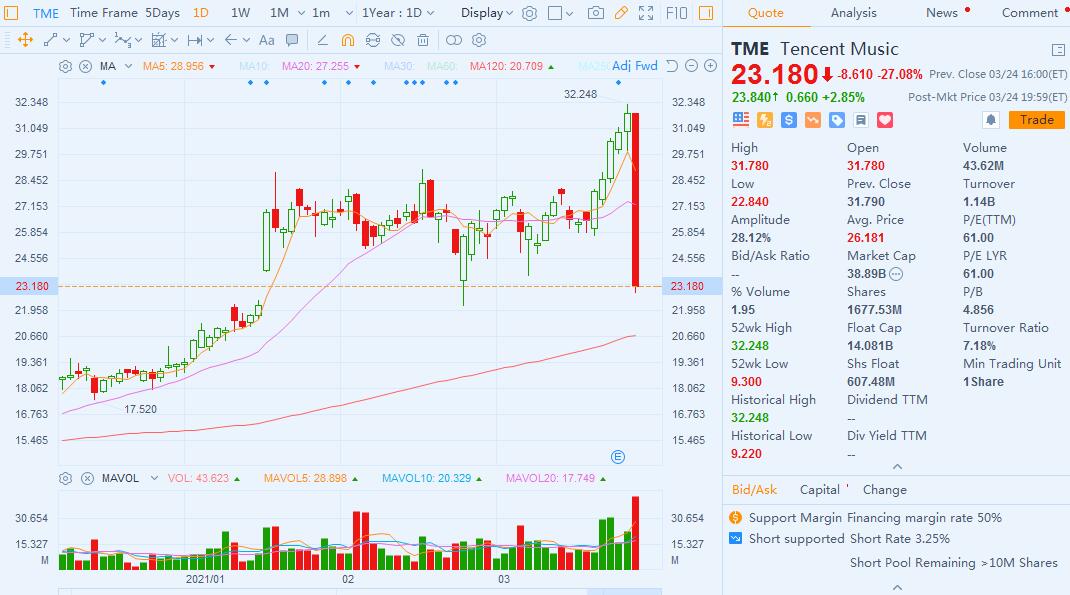Open the Capital tab
The height and width of the screenshot is (595, 1070).
(821, 489)
